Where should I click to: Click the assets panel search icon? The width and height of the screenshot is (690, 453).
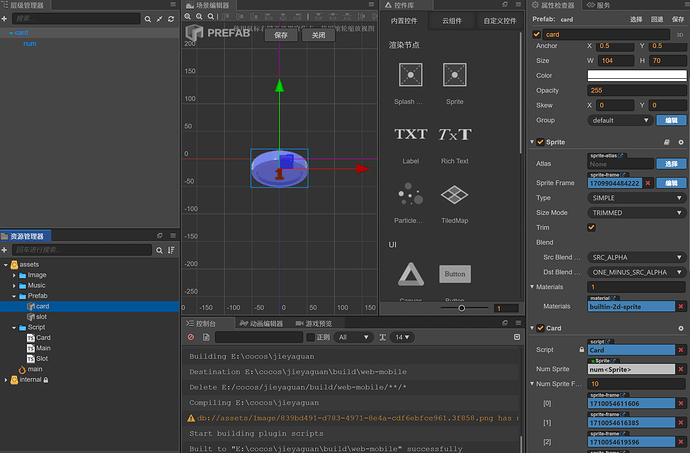(159, 250)
